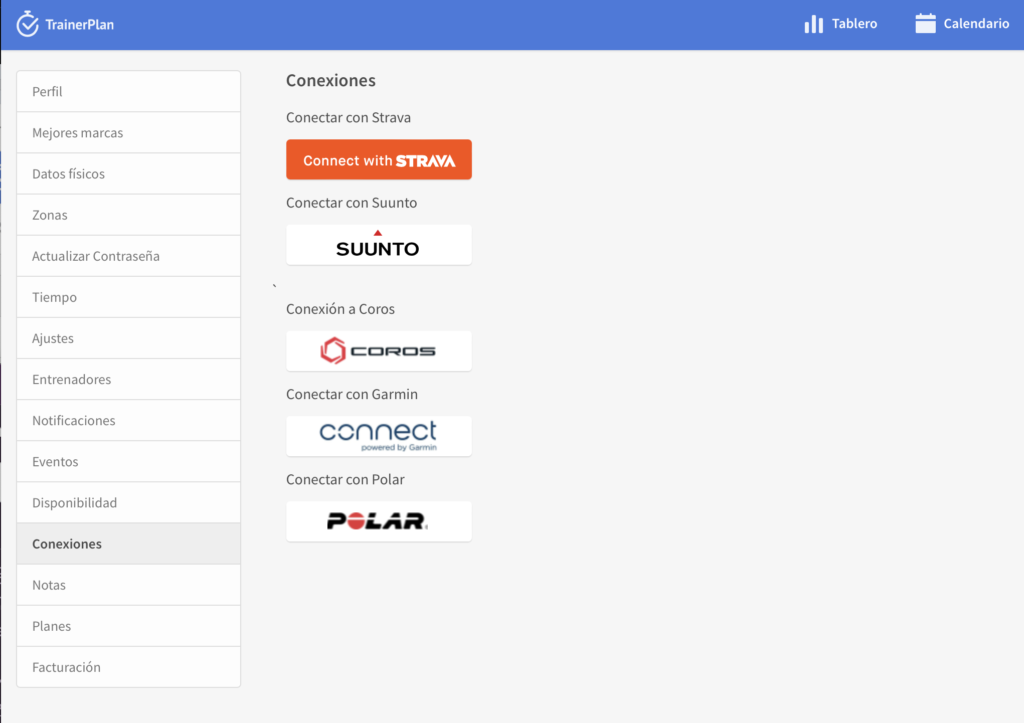Open Zonas in the sidebar
The width and height of the screenshot is (1024, 723).
128,215
